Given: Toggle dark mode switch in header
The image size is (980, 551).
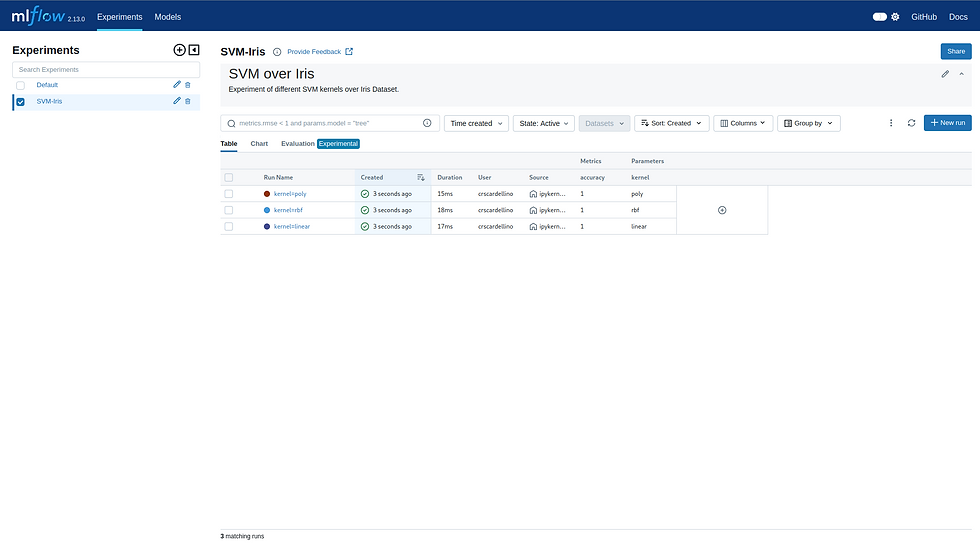Looking at the screenshot, I should pyautogui.click(x=879, y=17).
